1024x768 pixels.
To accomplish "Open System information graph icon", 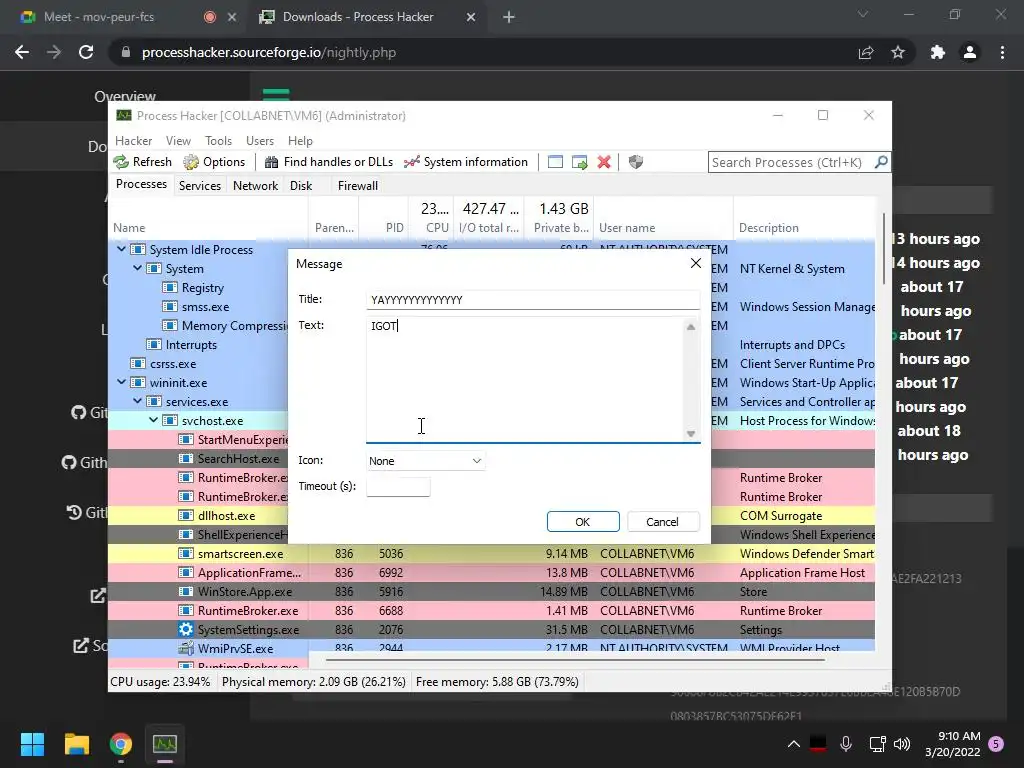I will click(411, 162).
